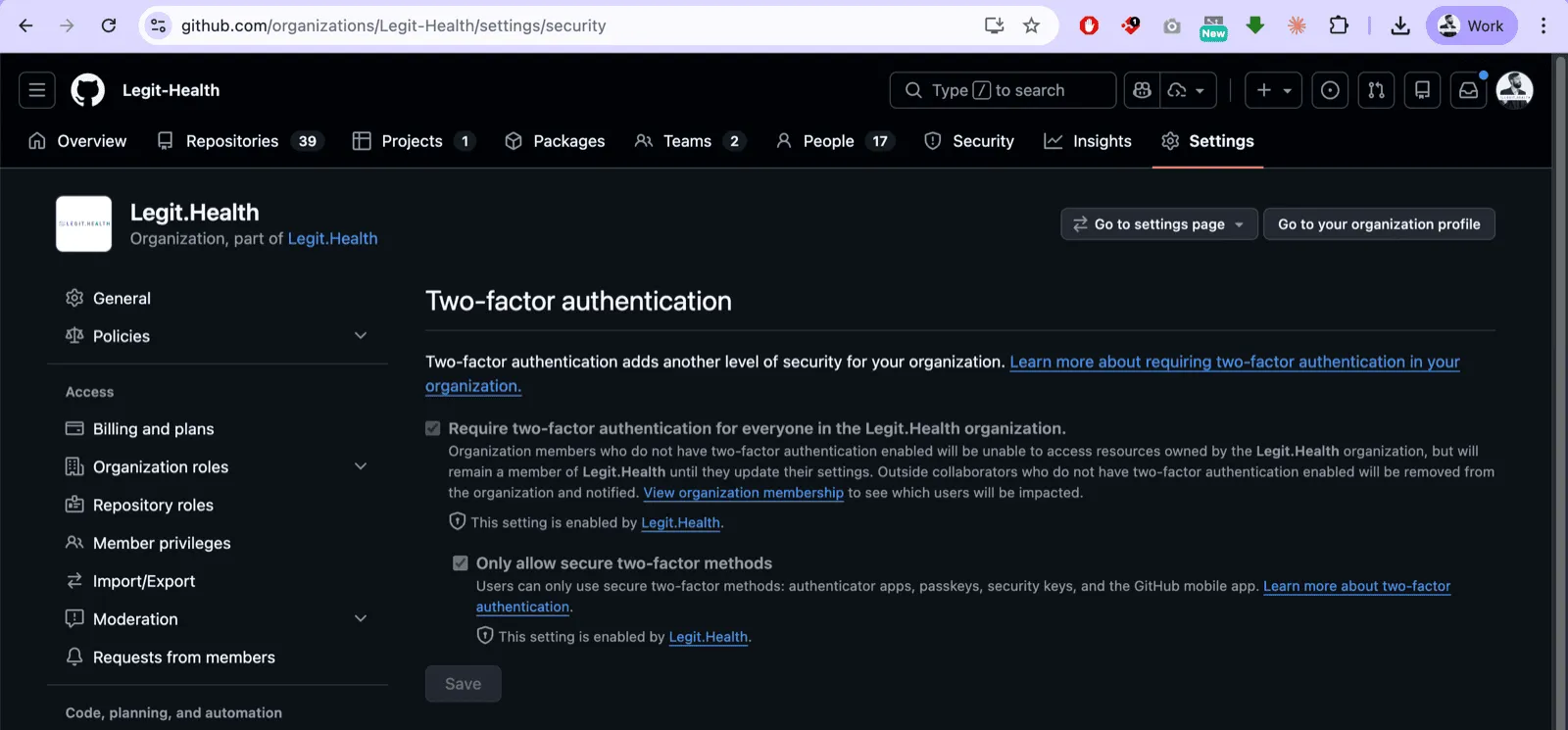This screenshot has height=730, width=1568.
Task: Toggle Only allow secure two-factor methods checkbox
Action: (x=461, y=563)
